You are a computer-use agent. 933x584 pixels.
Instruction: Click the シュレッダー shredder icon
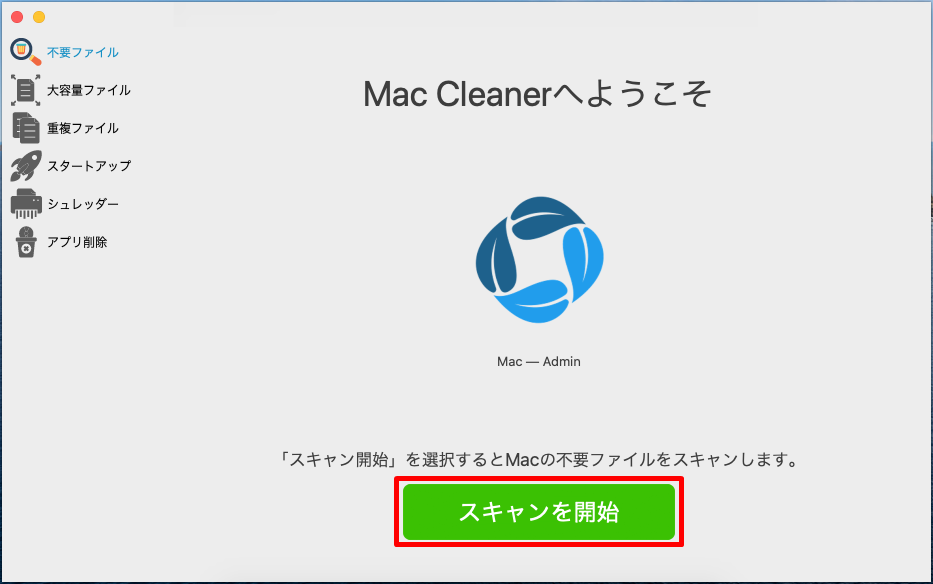[26, 204]
